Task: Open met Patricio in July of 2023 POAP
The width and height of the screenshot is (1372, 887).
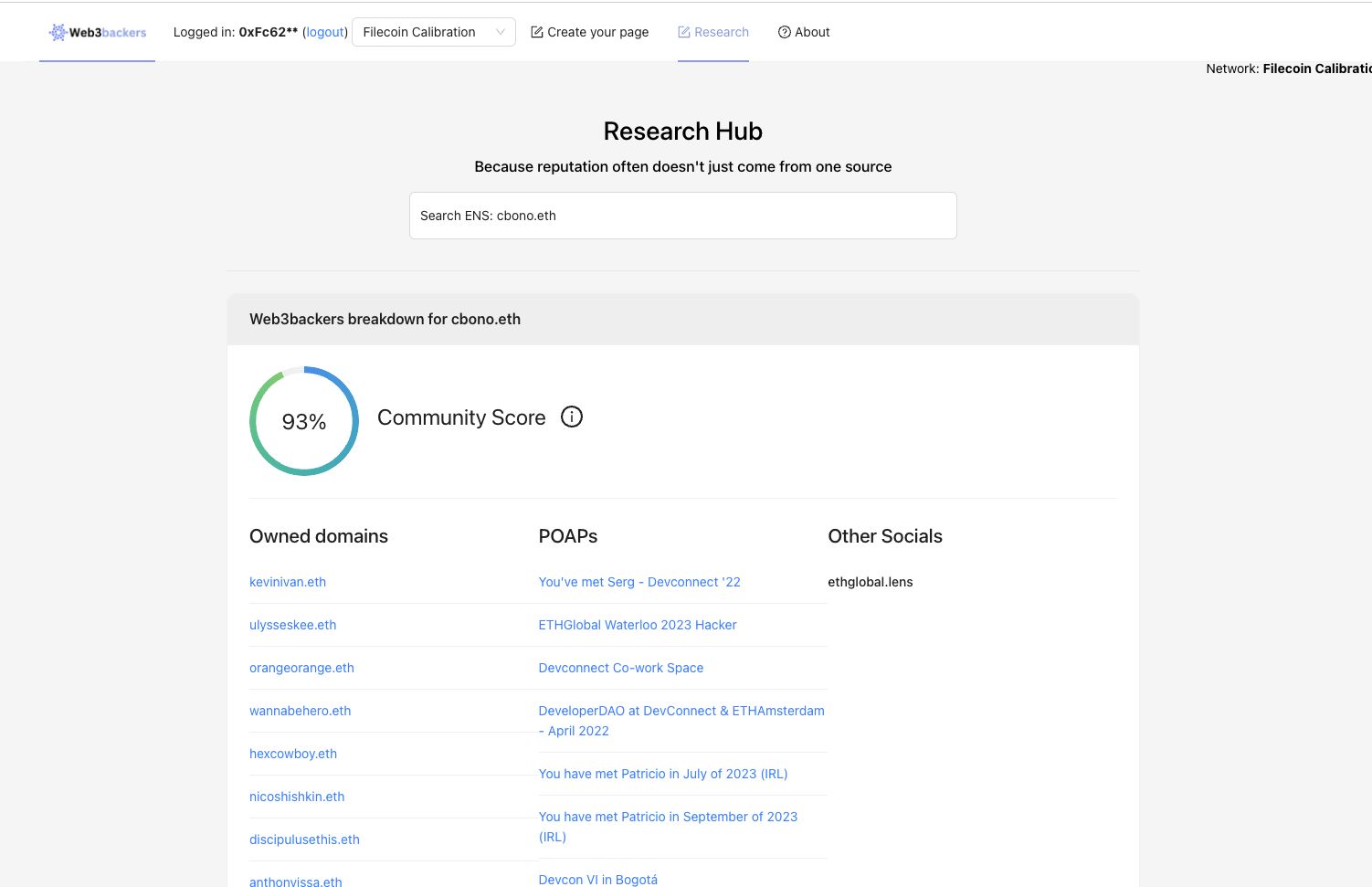Action: (663, 774)
